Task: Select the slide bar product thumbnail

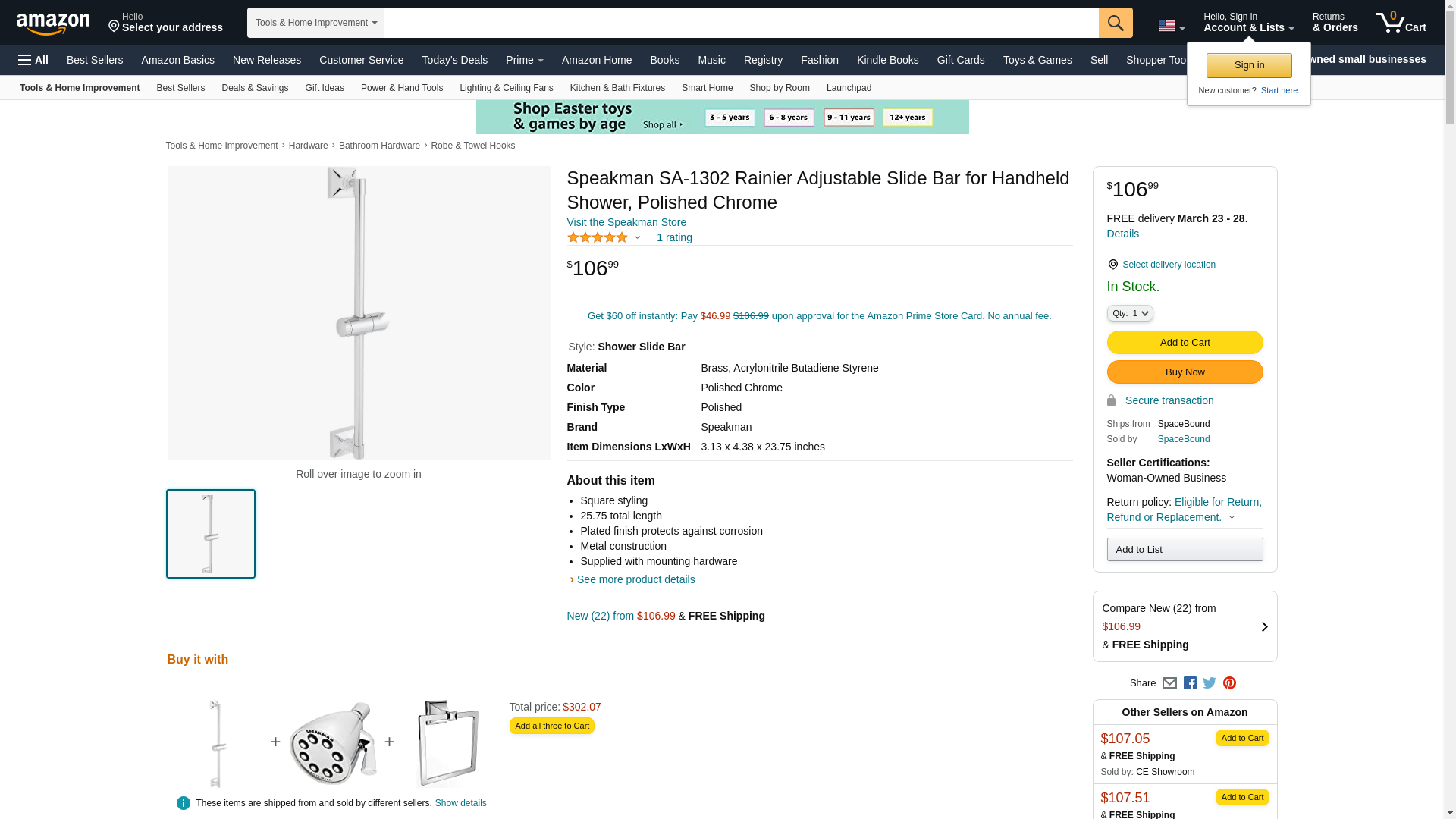Action: pyautogui.click(x=211, y=534)
